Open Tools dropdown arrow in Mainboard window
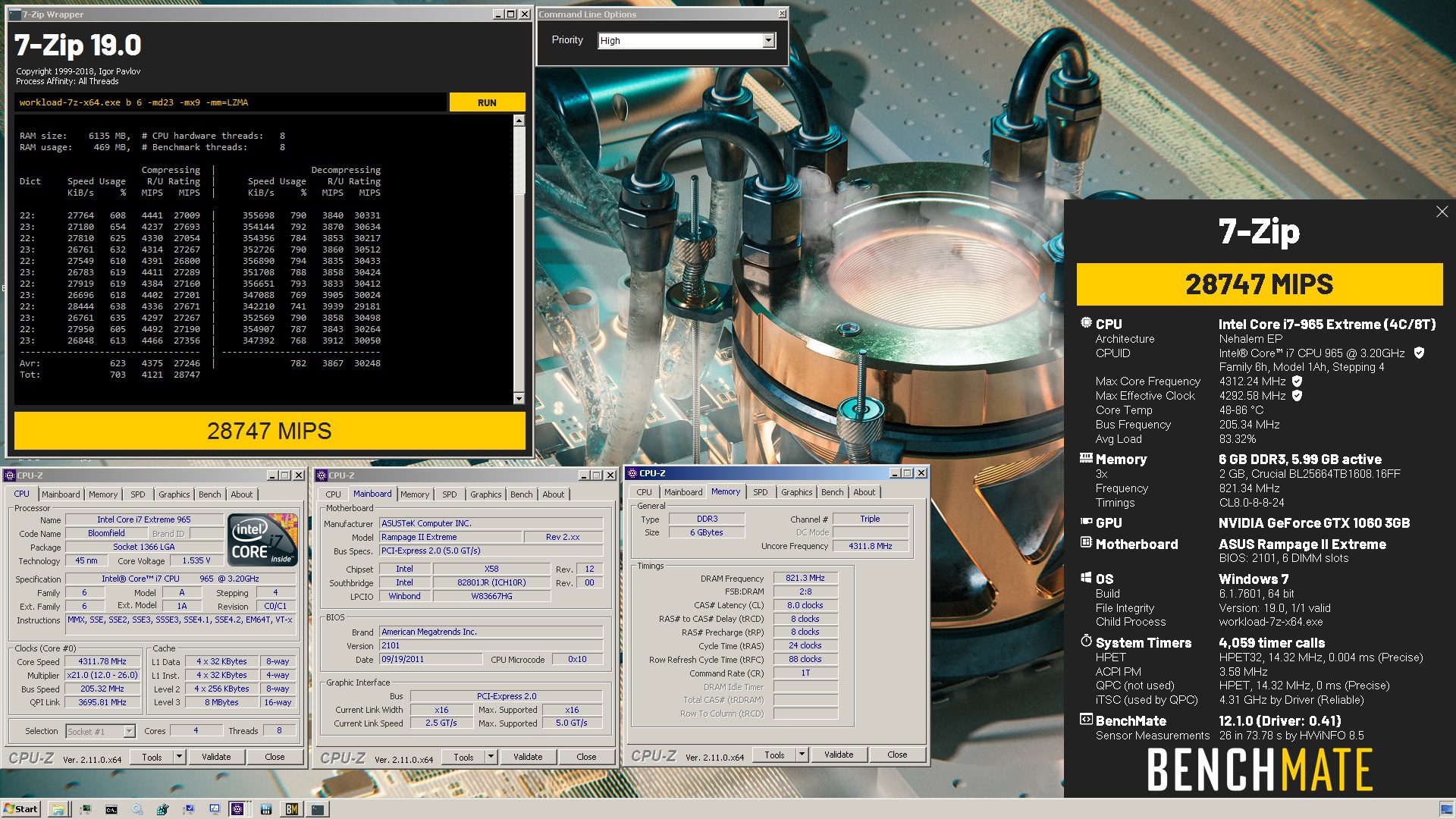The height and width of the screenshot is (819, 1456). 491,757
